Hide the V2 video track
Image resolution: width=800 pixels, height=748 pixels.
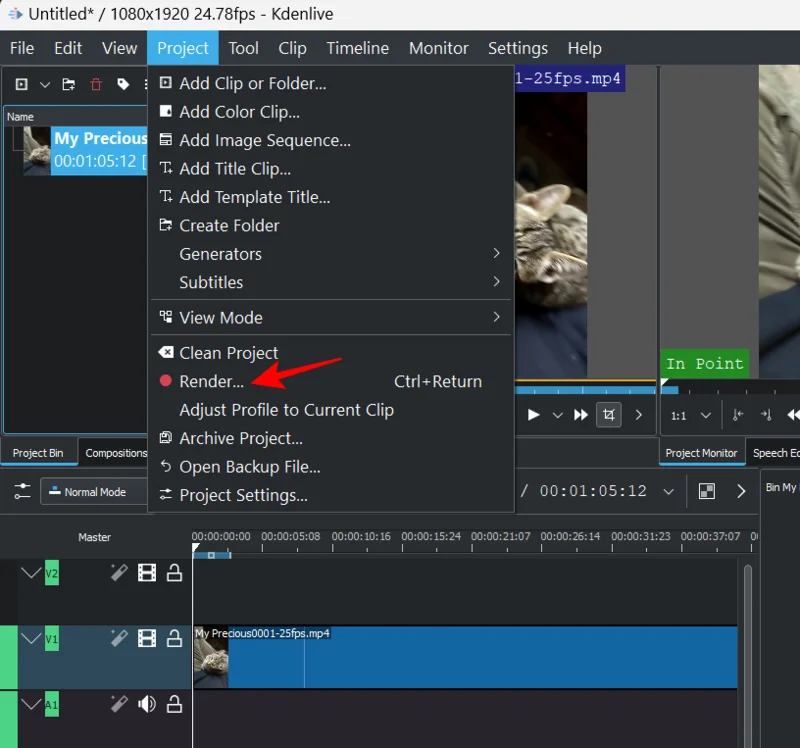[x=147, y=572]
